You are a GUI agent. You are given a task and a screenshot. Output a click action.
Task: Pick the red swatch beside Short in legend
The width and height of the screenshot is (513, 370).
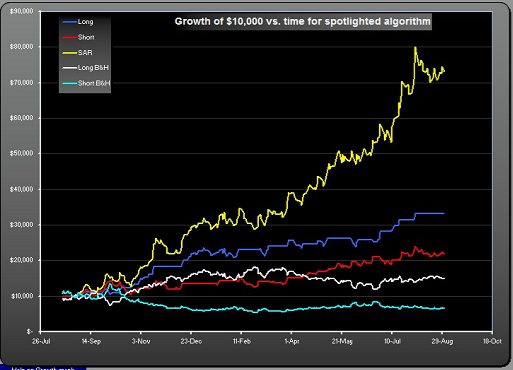tap(69, 37)
